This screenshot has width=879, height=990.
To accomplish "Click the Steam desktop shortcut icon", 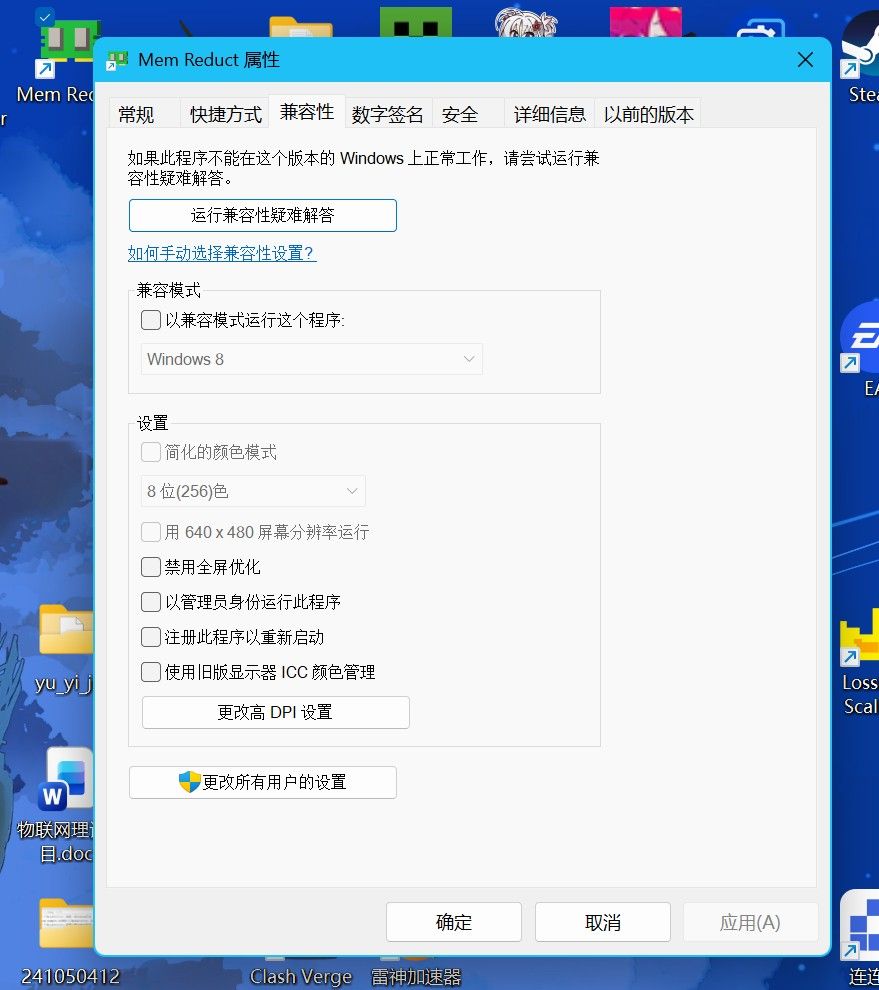I will (859, 44).
